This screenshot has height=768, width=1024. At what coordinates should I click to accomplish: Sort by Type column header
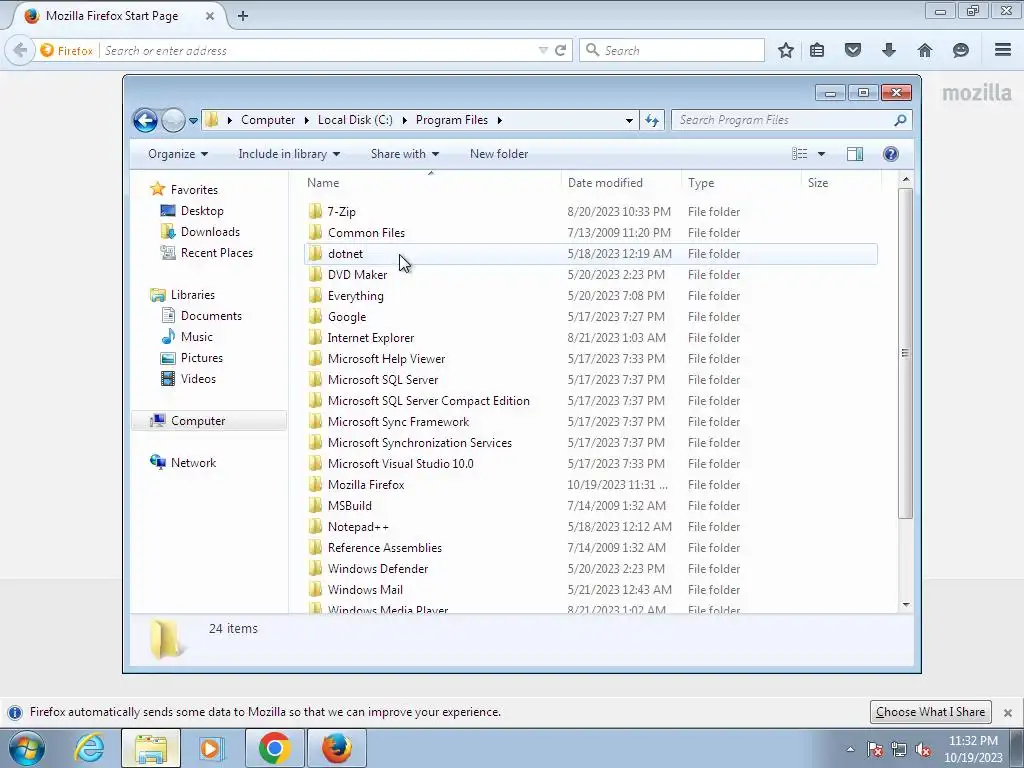[x=741, y=183]
